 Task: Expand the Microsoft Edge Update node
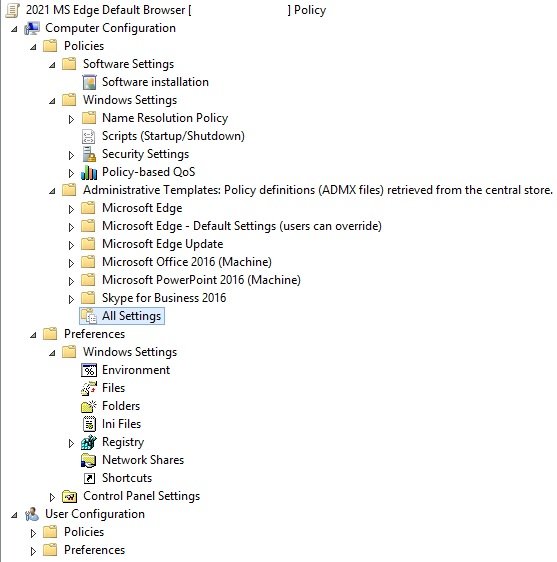coord(71,245)
